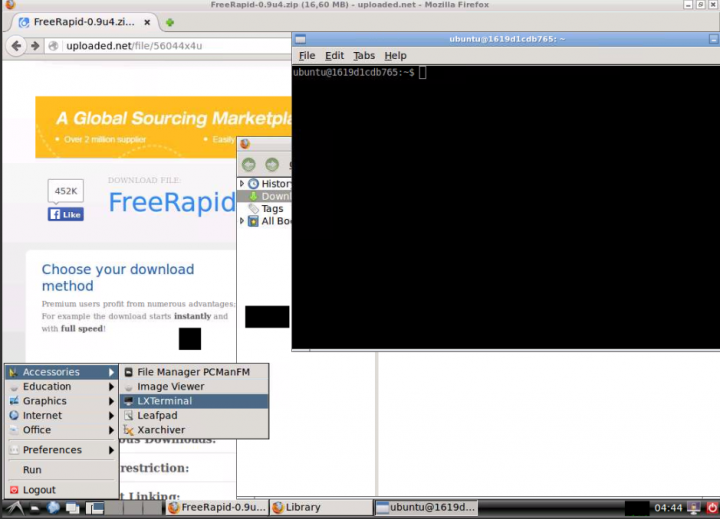
Task: Open the terminal Help menu
Action: (395, 56)
